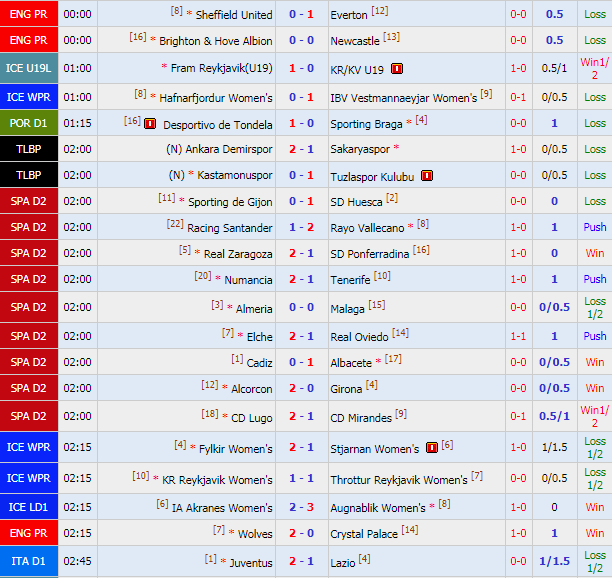This screenshot has height=578, width=612.
Task: Click Tenerife team name
Action: [350, 280]
